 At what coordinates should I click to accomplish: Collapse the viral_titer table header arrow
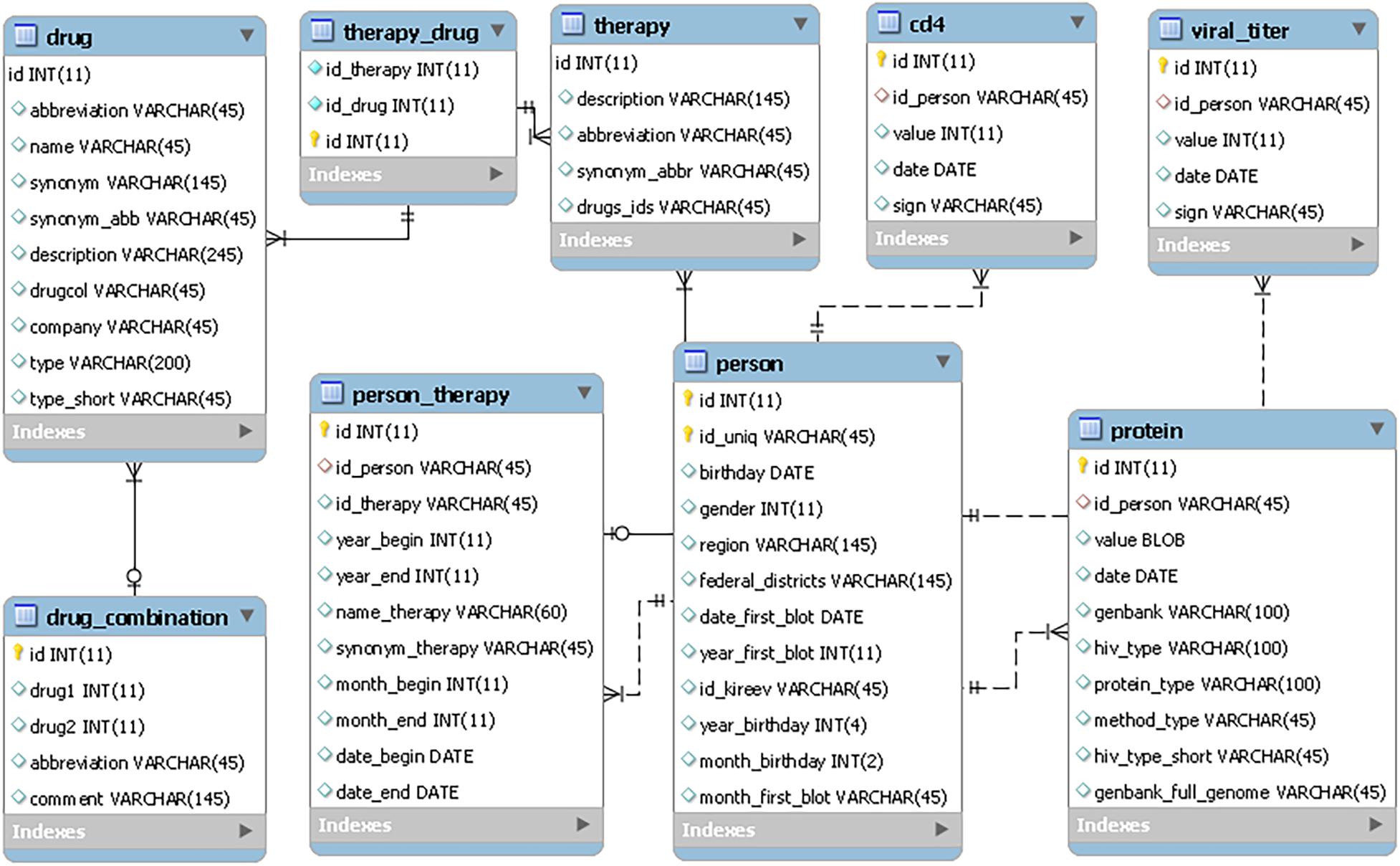click(x=1358, y=29)
